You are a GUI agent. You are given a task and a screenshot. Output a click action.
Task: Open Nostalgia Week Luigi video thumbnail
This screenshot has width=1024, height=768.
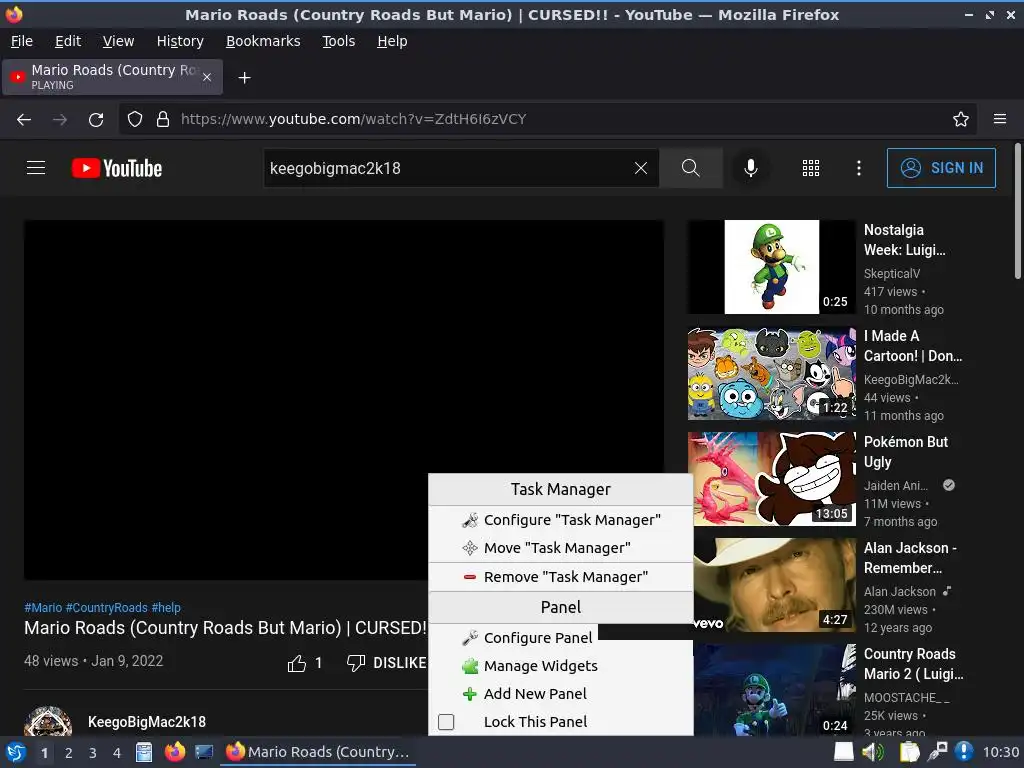771,266
